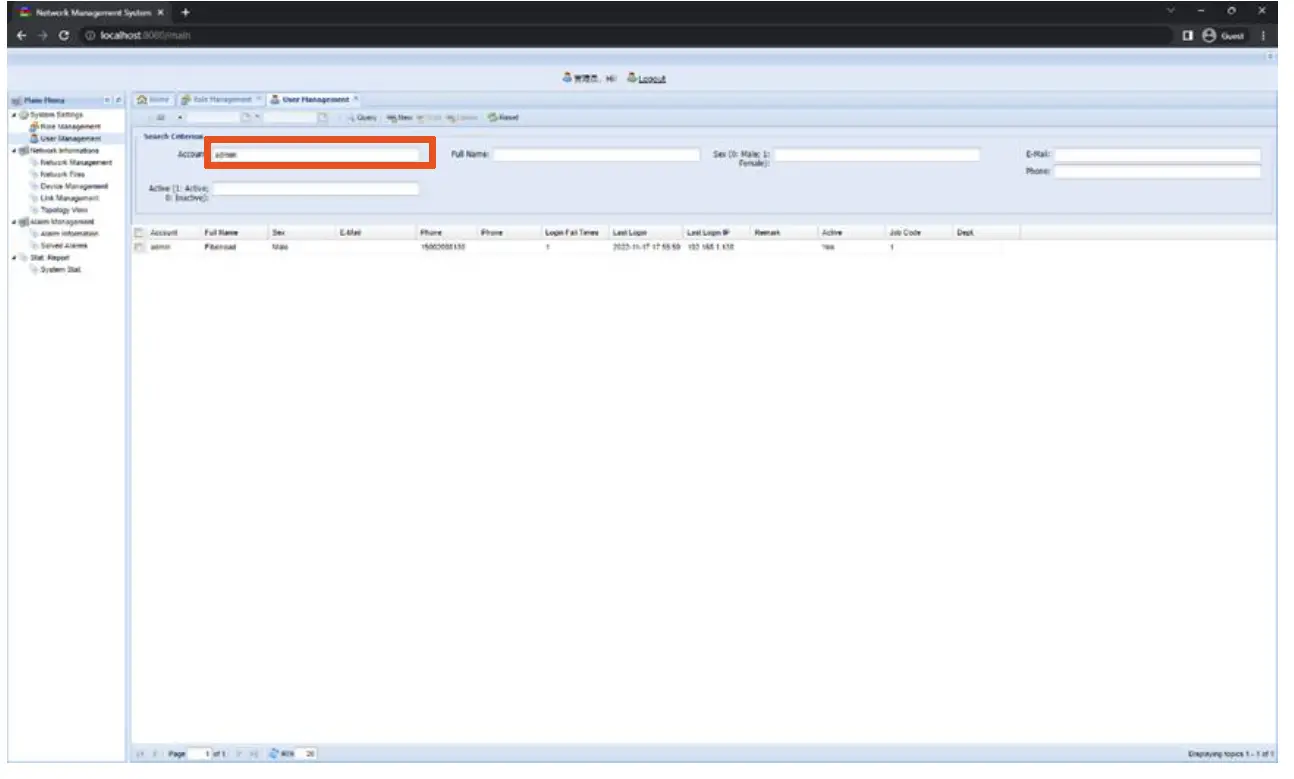Click the Logout link

click(650, 78)
